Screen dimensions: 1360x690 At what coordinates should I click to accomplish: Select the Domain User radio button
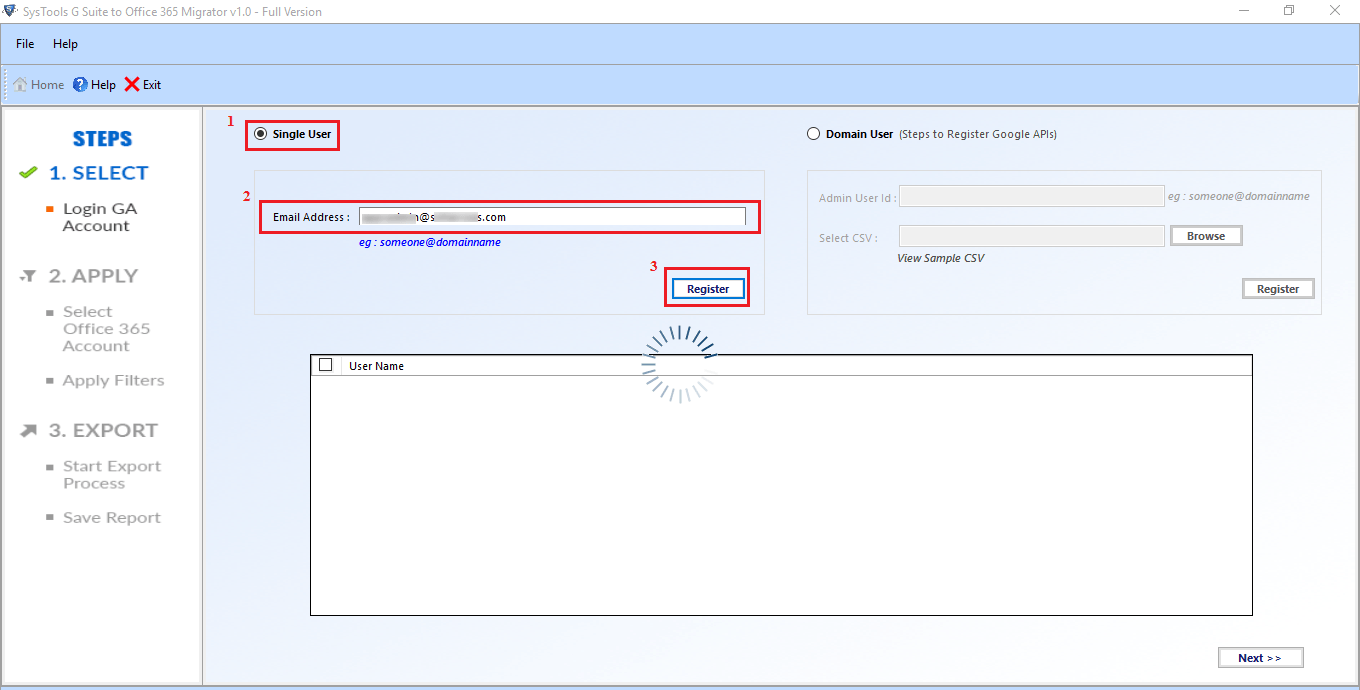tap(814, 134)
